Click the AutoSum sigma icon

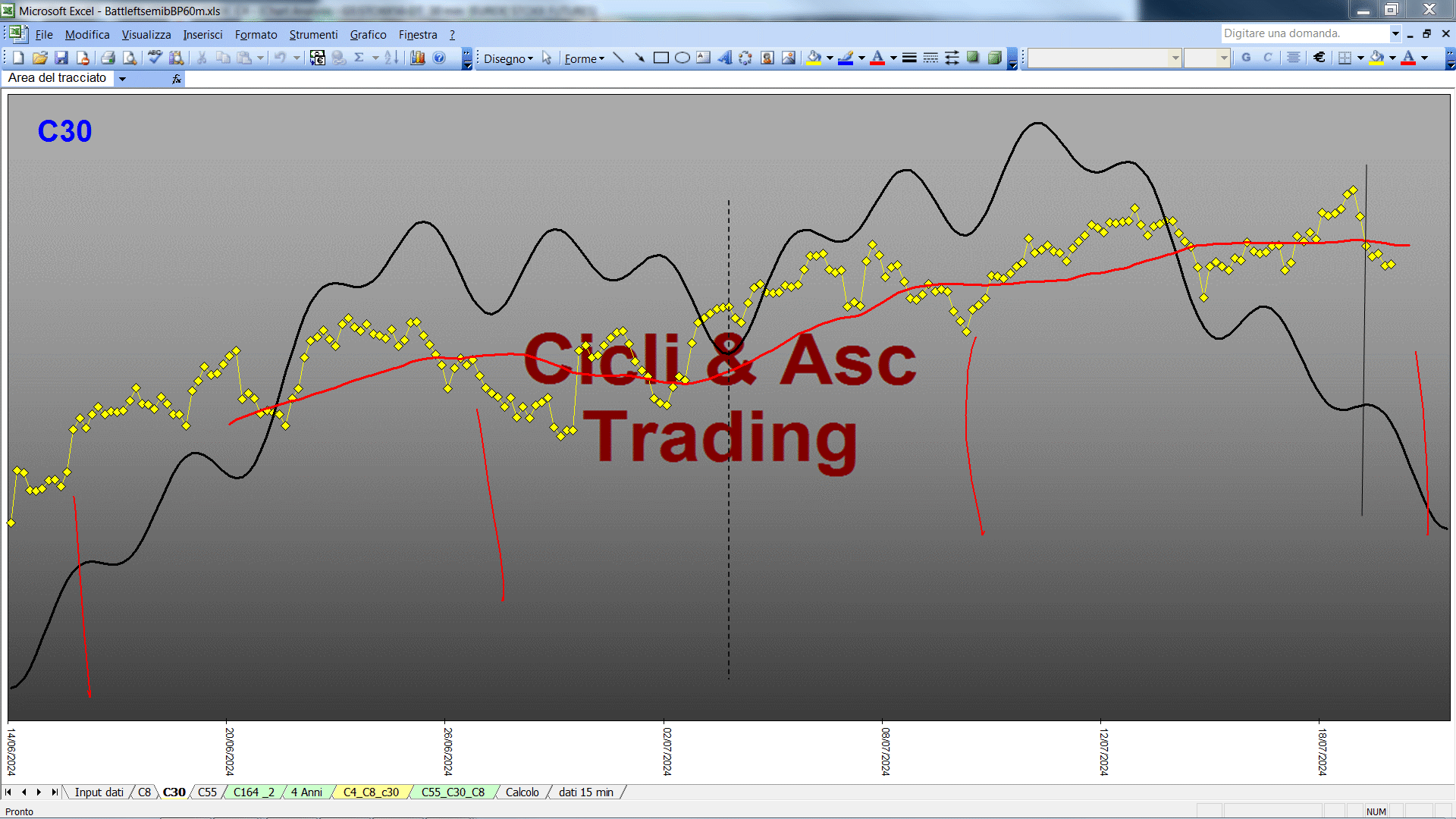pos(359,58)
